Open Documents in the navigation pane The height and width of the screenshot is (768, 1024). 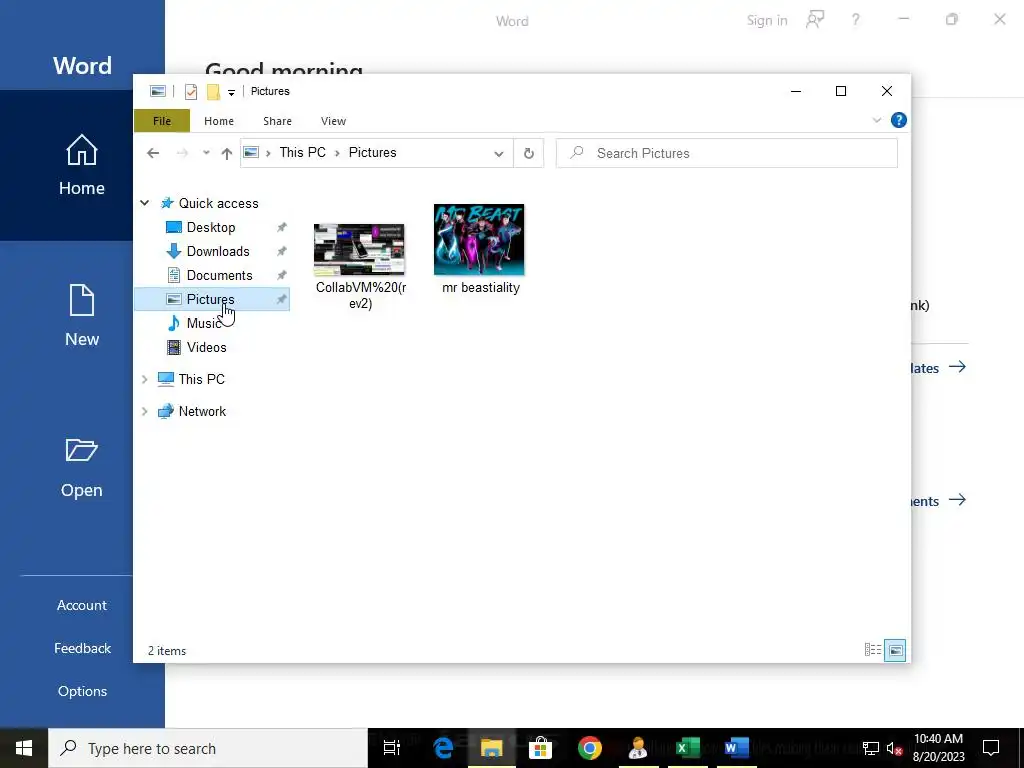(219, 276)
